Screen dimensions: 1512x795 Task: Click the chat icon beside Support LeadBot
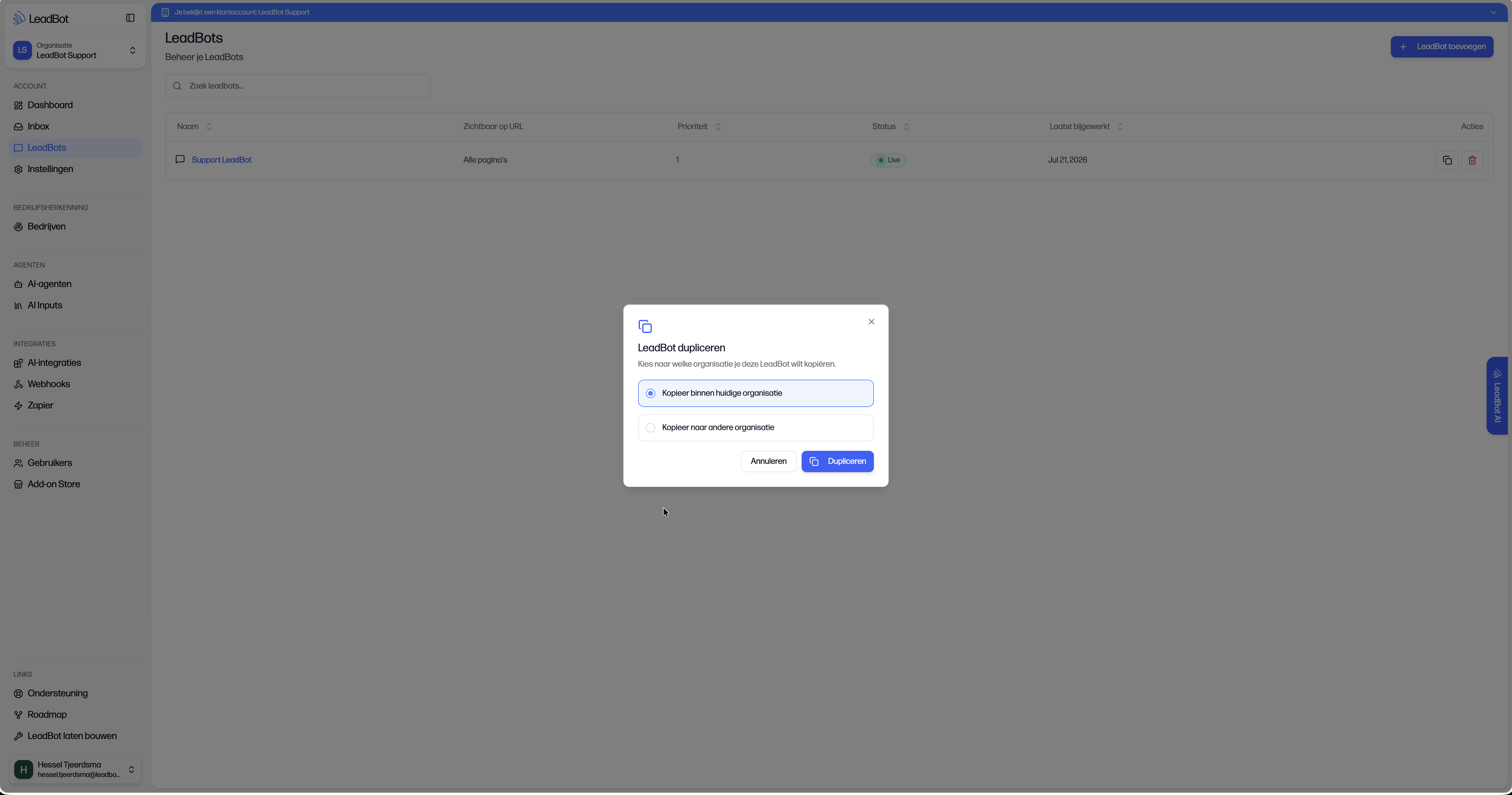[180, 160]
